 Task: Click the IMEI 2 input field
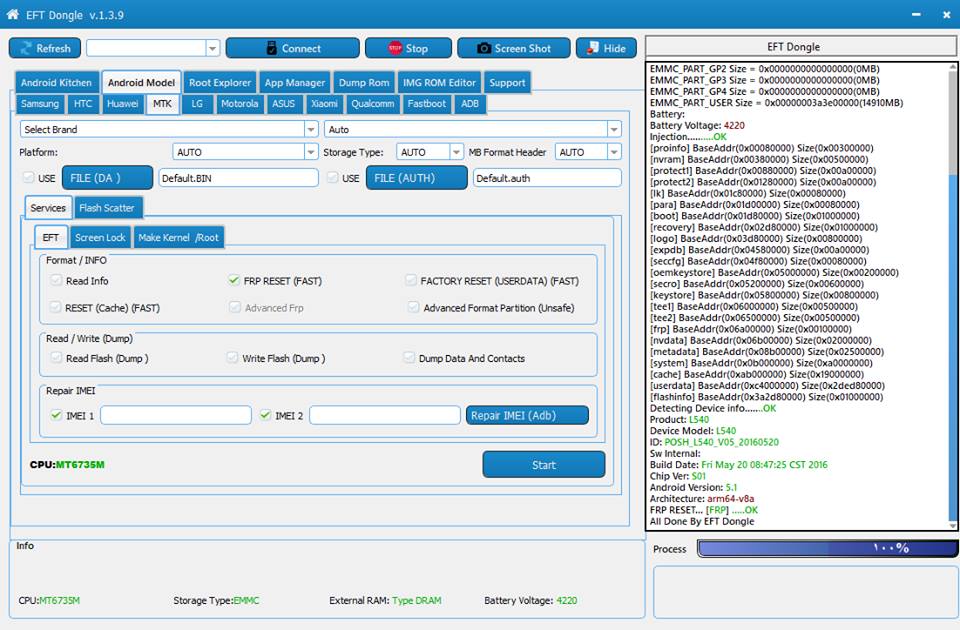384,415
